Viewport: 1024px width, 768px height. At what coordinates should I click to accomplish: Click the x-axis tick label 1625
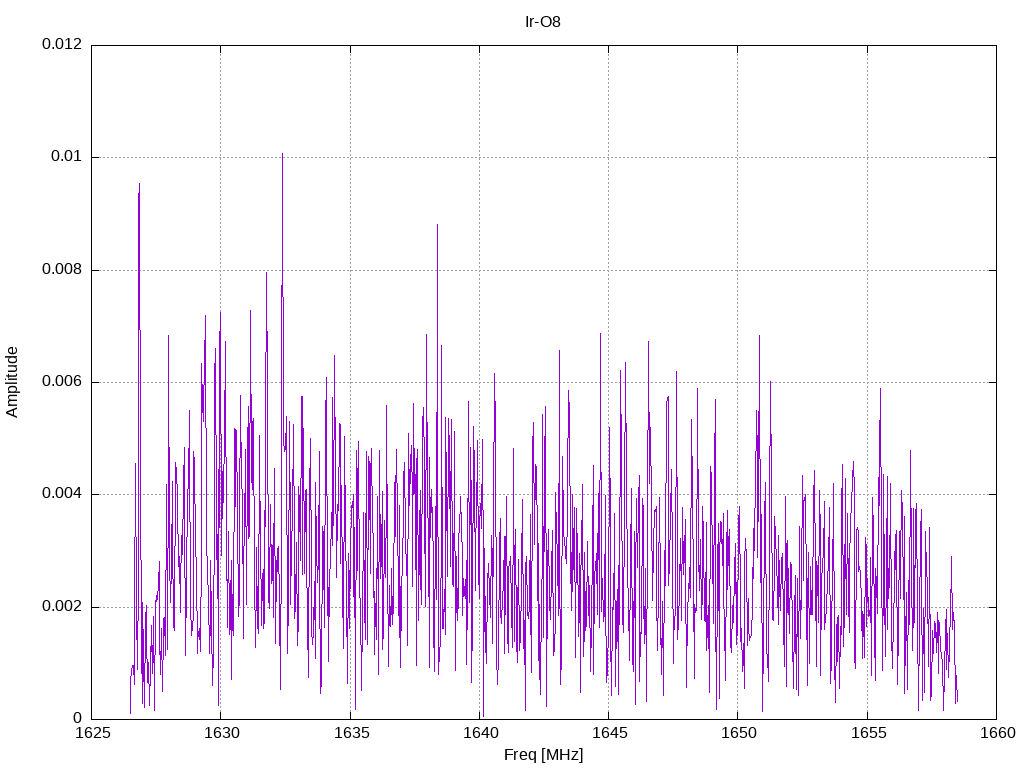coord(92,733)
